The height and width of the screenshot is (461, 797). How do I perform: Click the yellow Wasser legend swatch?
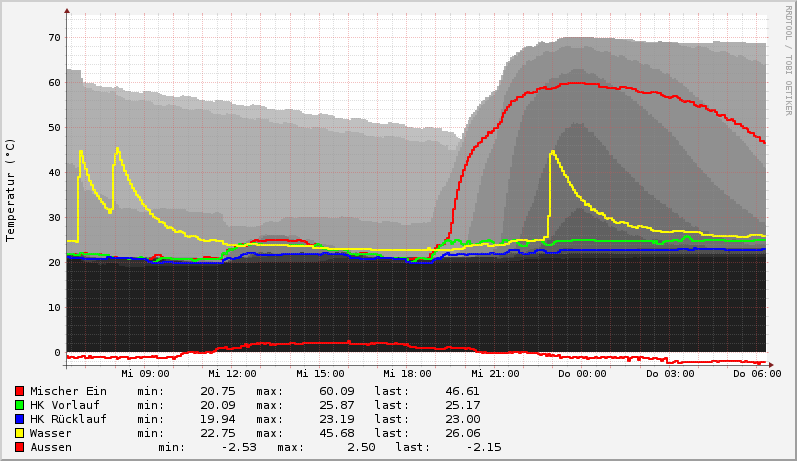(19, 433)
